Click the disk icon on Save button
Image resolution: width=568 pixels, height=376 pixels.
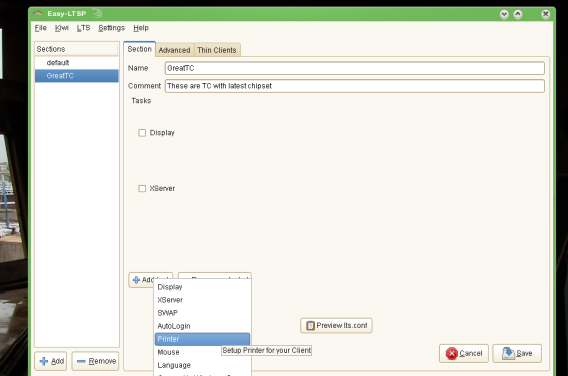(x=508, y=353)
